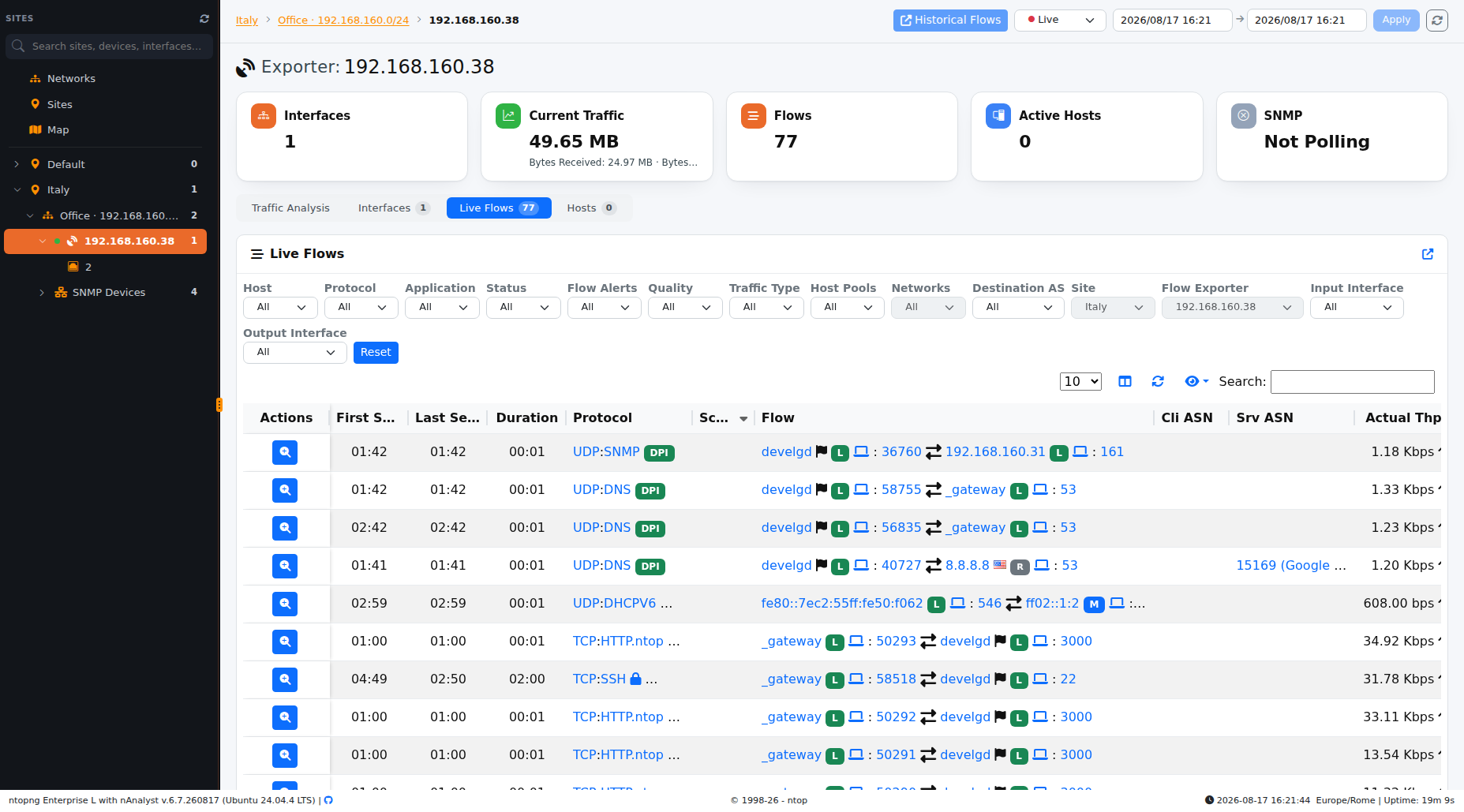This screenshot has height=812, width=1464.
Task: Reset the flow filters
Action: (x=376, y=353)
